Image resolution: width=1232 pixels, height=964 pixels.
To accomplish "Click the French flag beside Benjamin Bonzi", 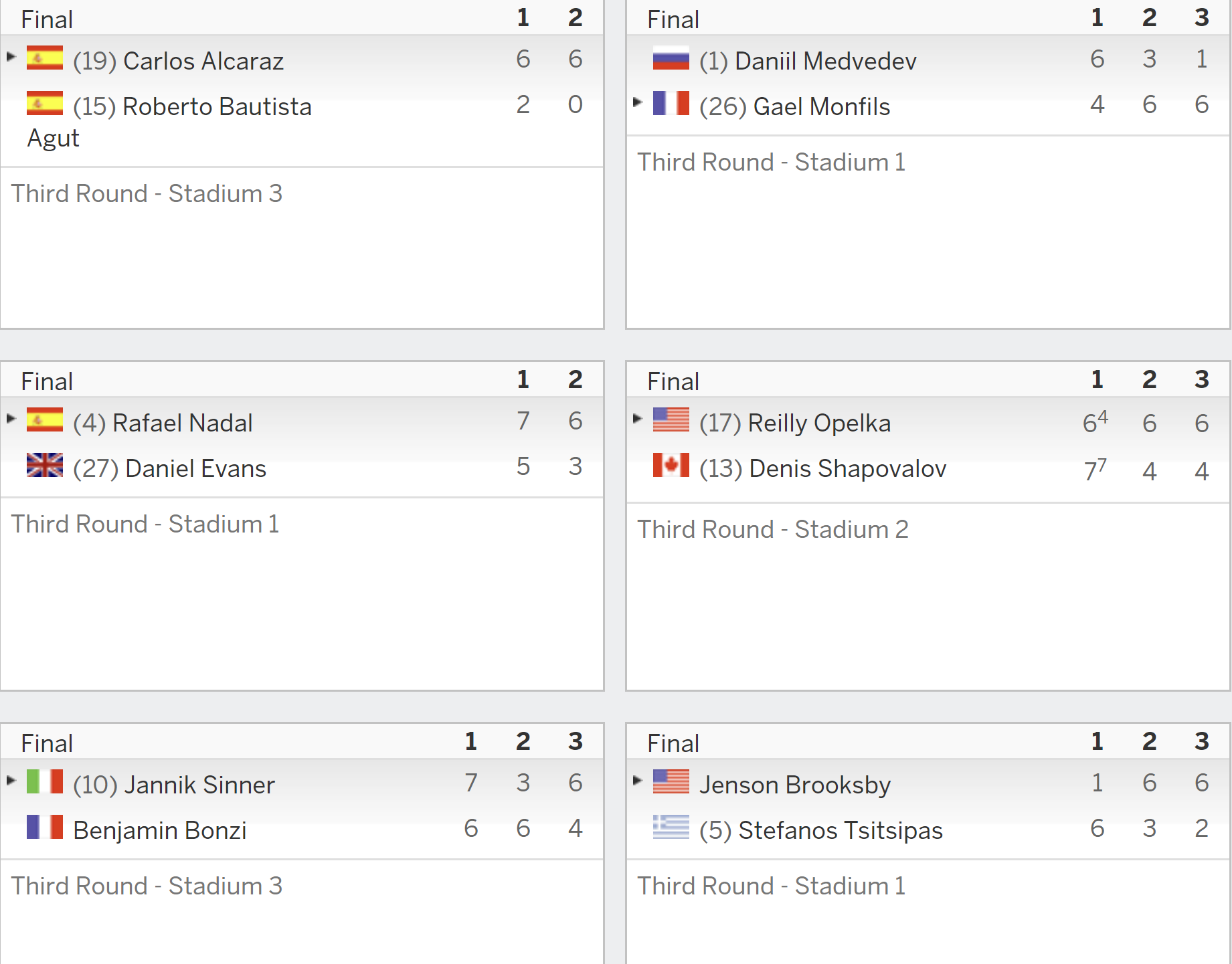I will pyautogui.click(x=45, y=828).
